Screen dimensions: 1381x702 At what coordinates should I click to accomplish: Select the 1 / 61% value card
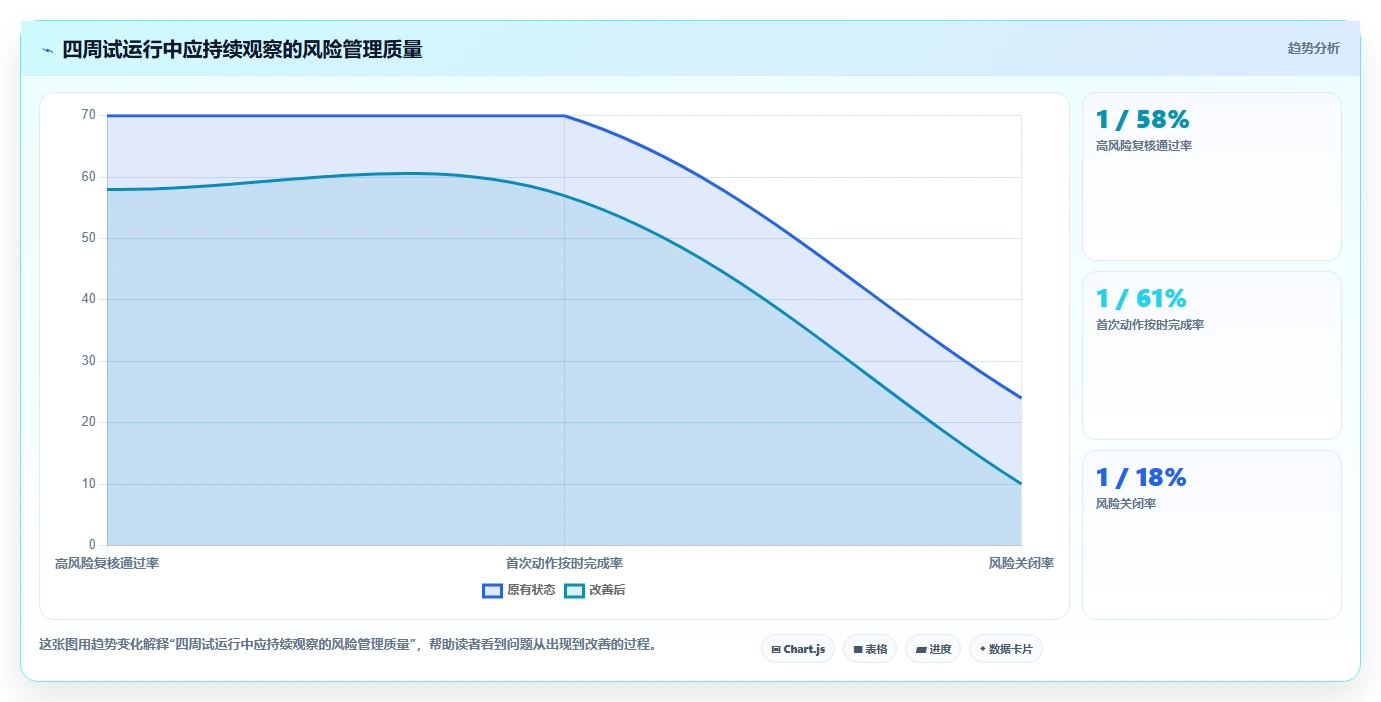point(1211,355)
